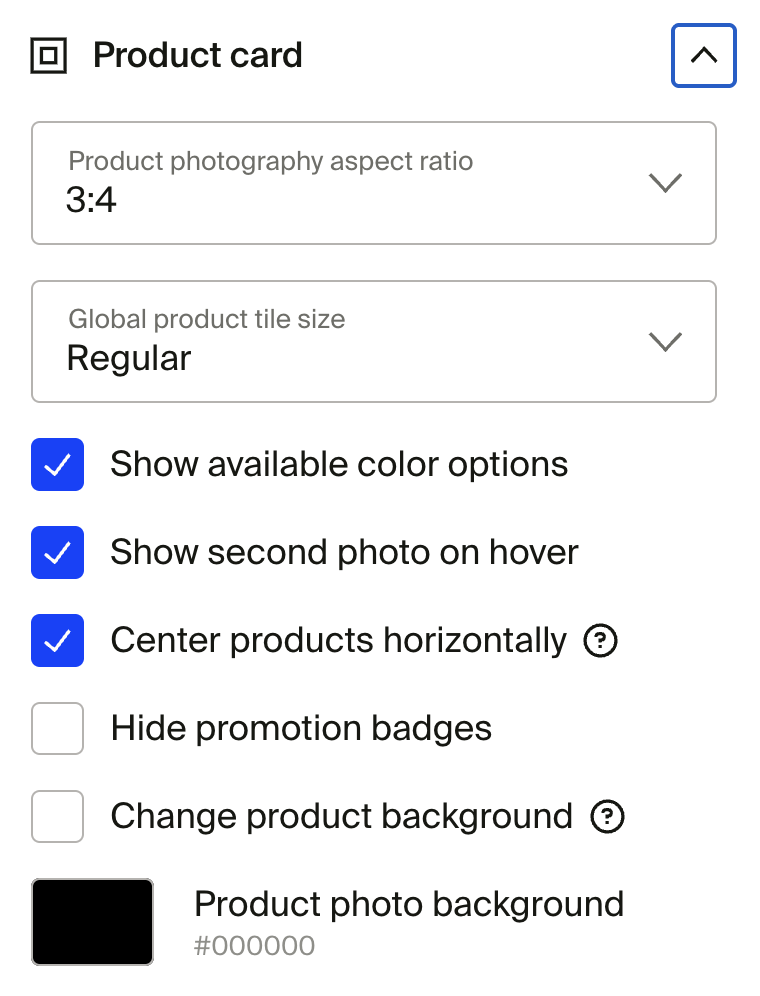The image size is (760, 996).
Task: Click the tile size dropdown chevron
Action: 665,341
